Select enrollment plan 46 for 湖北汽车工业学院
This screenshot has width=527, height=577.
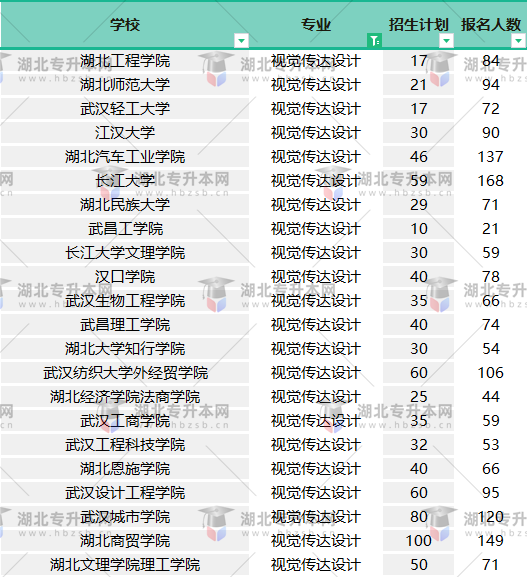(418, 157)
